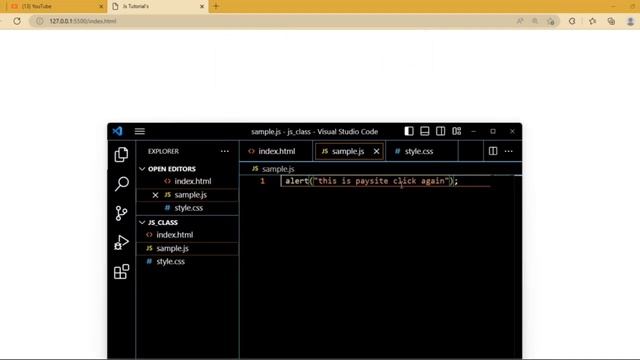Toggle primary side bar layout icon
Image resolution: width=640 pixels, height=360 pixels.
tap(409, 131)
